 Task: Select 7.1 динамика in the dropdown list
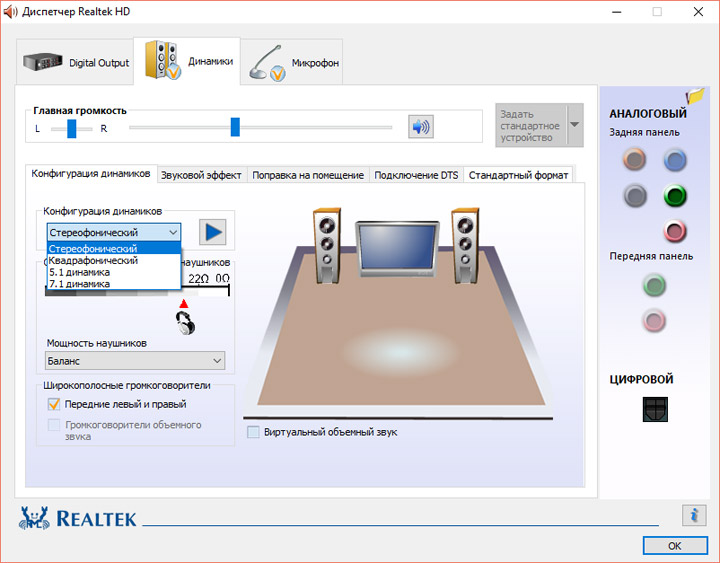click(x=114, y=284)
